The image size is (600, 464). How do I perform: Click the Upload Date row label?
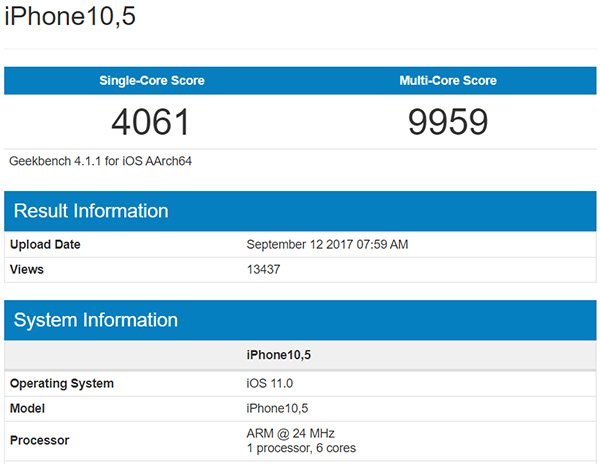(45, 244)
